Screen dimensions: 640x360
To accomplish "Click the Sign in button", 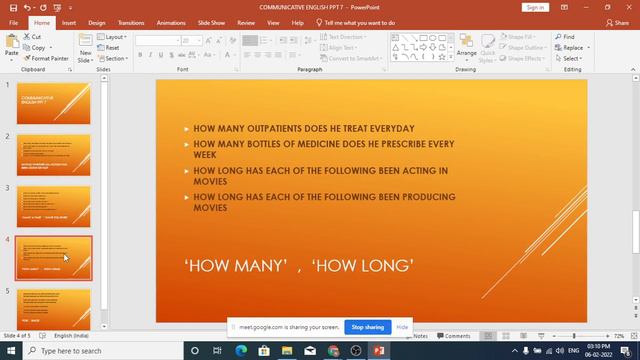I will pyautogui.click(x=535, y=7).
